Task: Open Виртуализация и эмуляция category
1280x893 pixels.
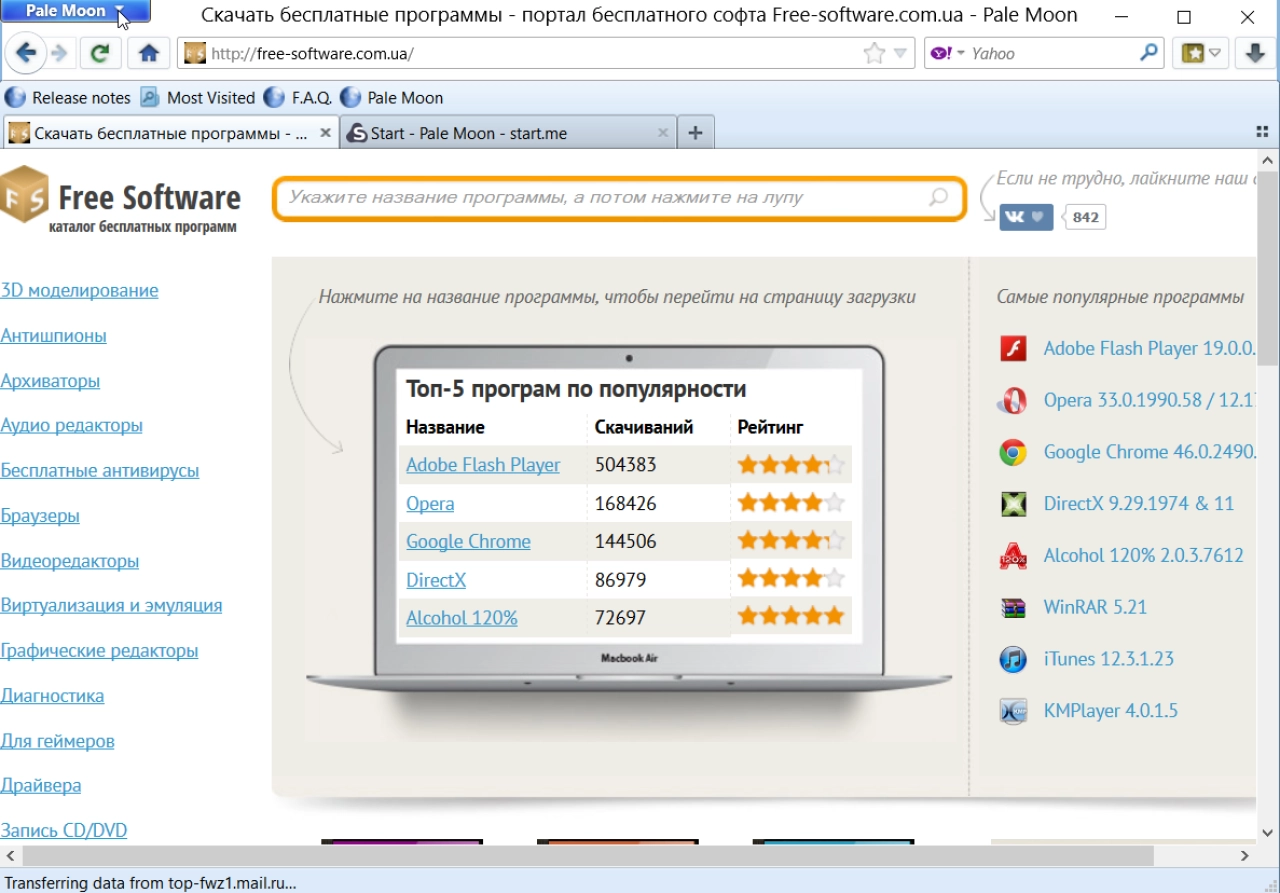Action: (111, 606)
